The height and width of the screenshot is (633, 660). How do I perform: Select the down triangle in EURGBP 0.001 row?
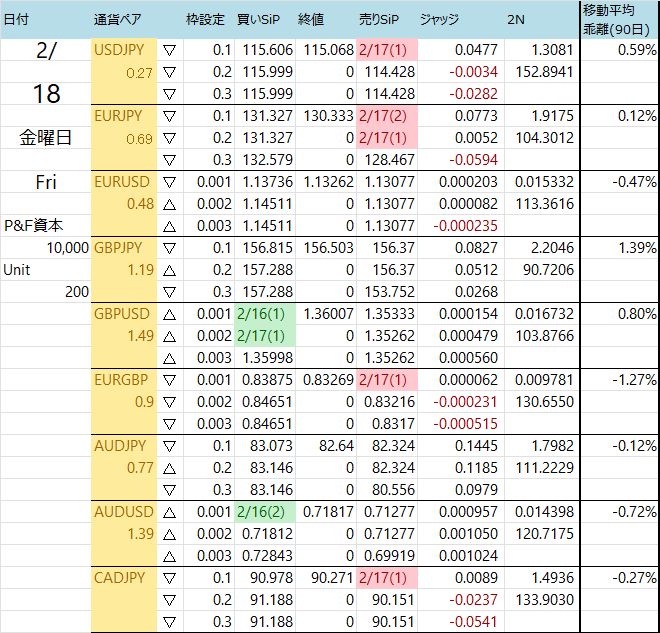[x=169, y=380]
